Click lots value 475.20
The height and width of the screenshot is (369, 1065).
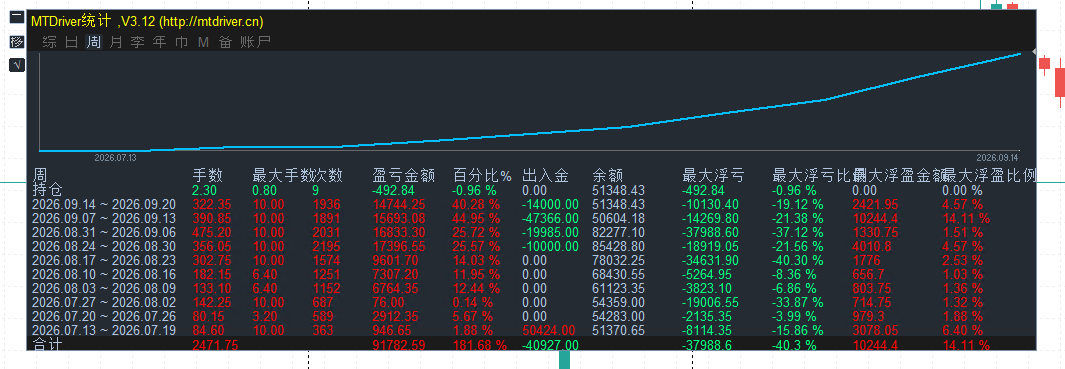[x=212, y=232]
